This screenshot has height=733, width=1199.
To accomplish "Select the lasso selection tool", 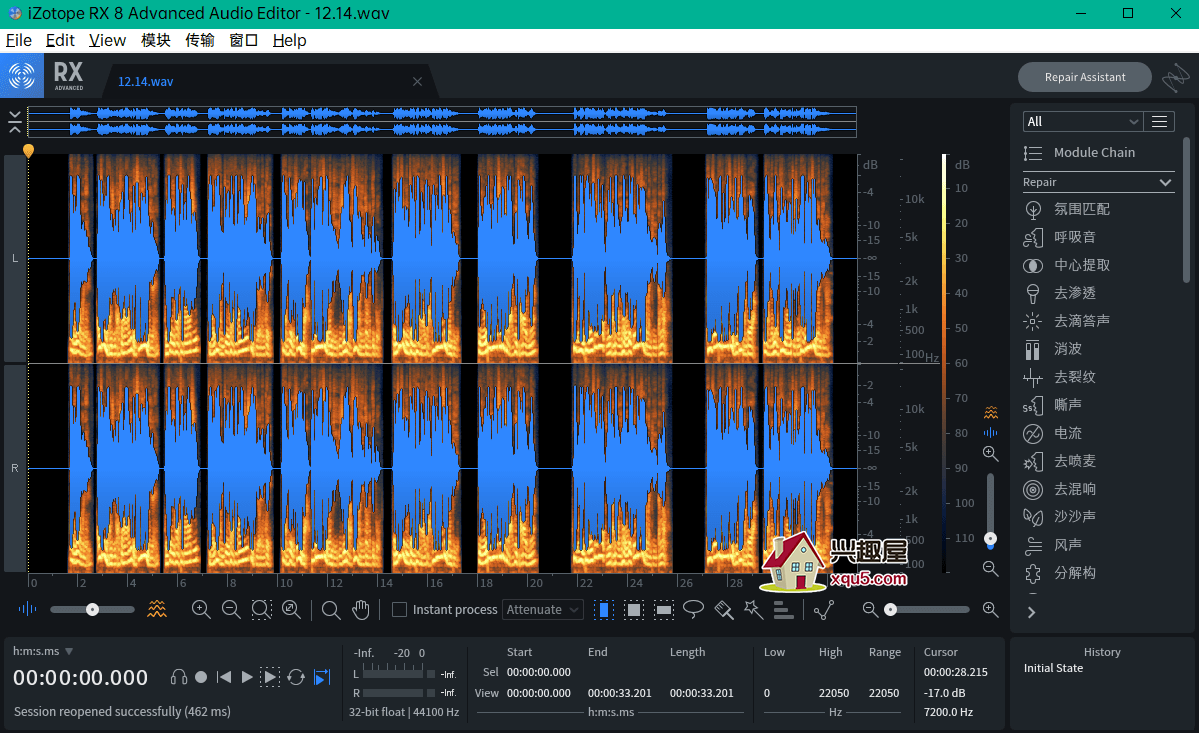I will [694, 609].
